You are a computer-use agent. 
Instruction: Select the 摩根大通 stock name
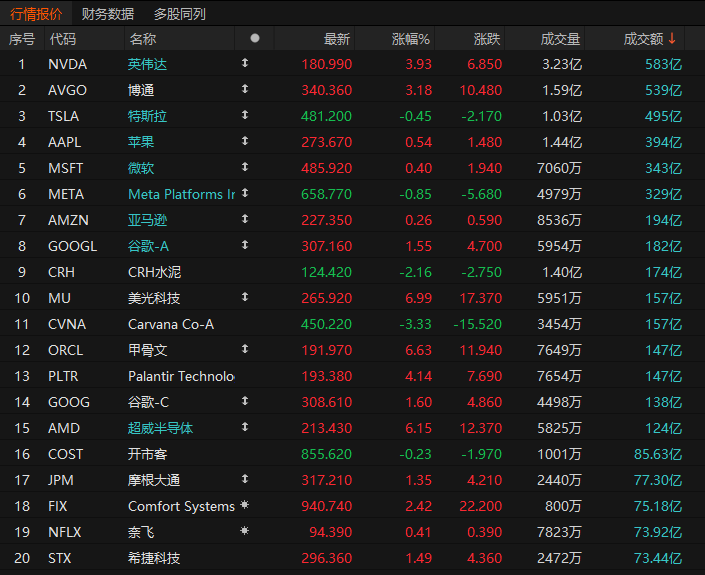(x=154, y=481)
